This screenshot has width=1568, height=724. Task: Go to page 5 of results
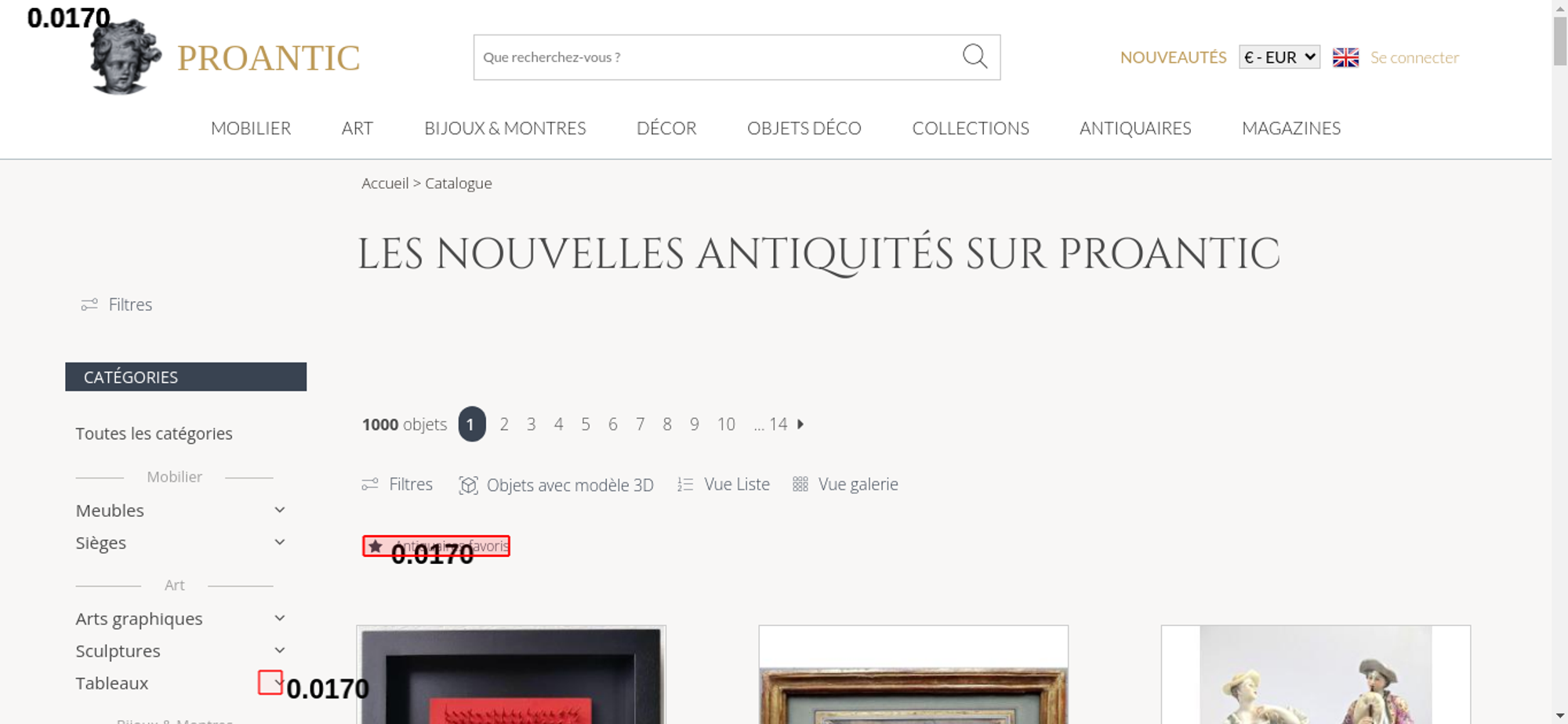coord(586,424)
